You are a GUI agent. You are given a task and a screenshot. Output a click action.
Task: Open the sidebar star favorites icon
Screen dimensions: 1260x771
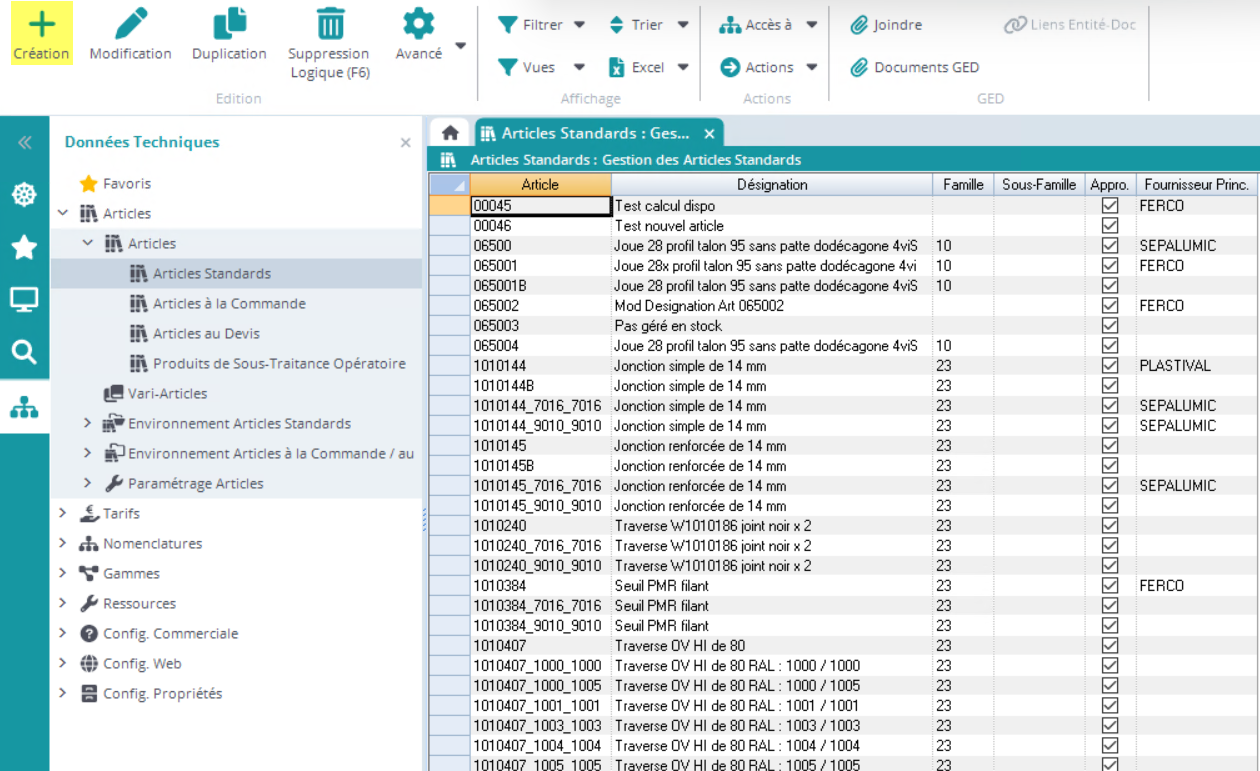[x=24, y=248]
